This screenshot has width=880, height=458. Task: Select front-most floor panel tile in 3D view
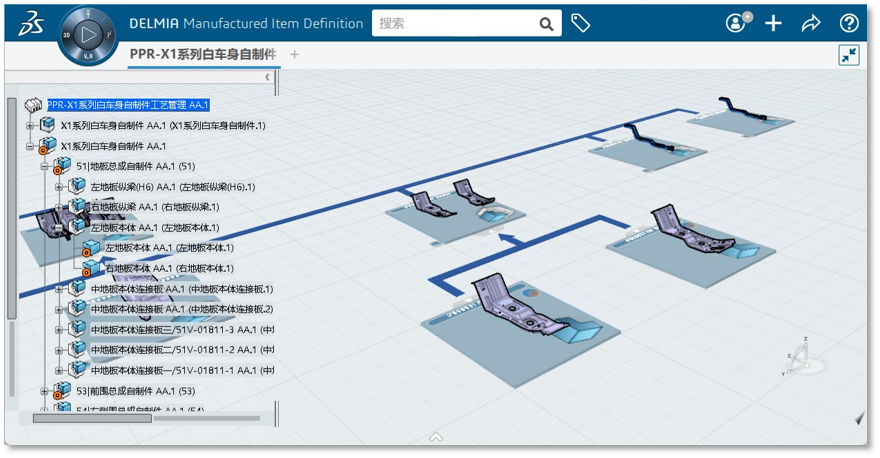click(520, 331)
